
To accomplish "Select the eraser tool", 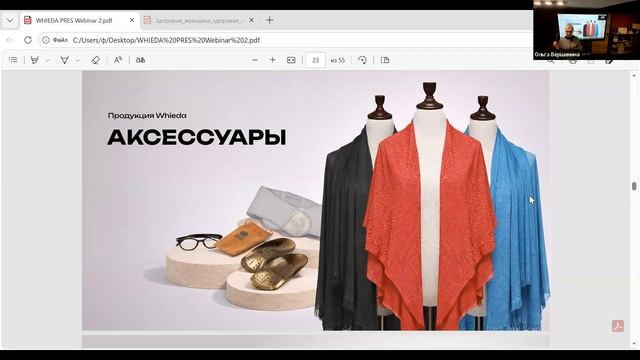I will pos(96,60).
